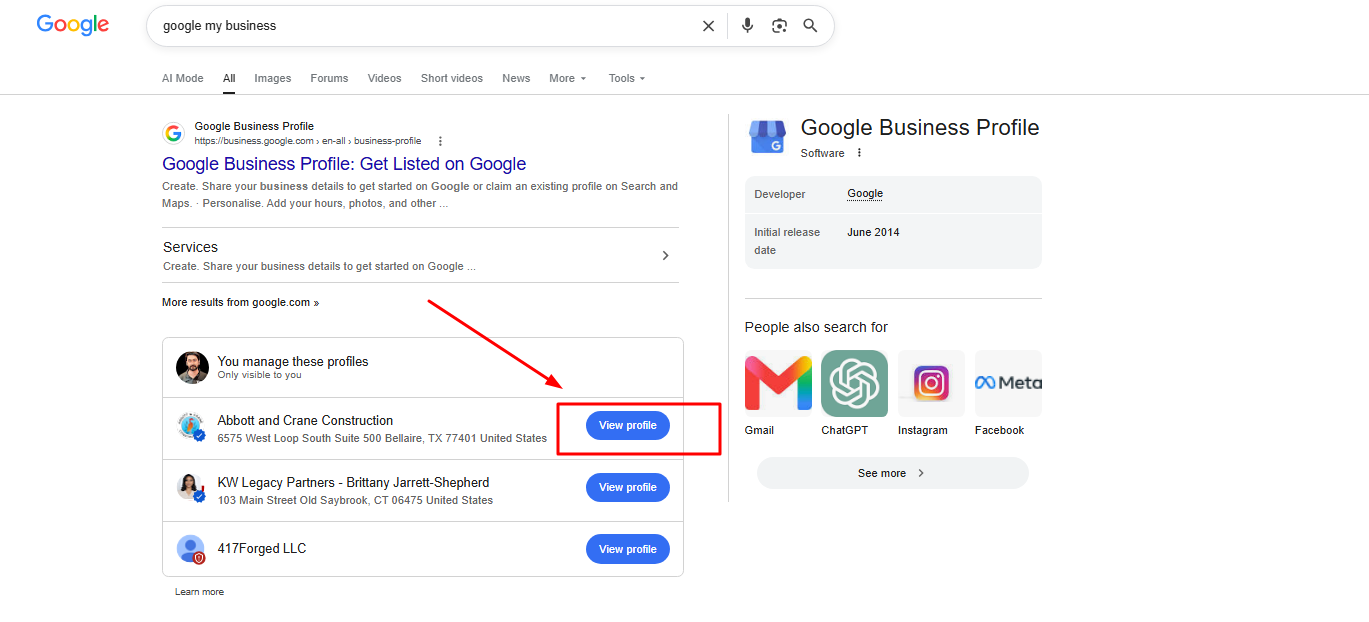Click Abbott and Crane Construction profile icon
Screen dimensions: 1369x622
[x=191, y=427]
